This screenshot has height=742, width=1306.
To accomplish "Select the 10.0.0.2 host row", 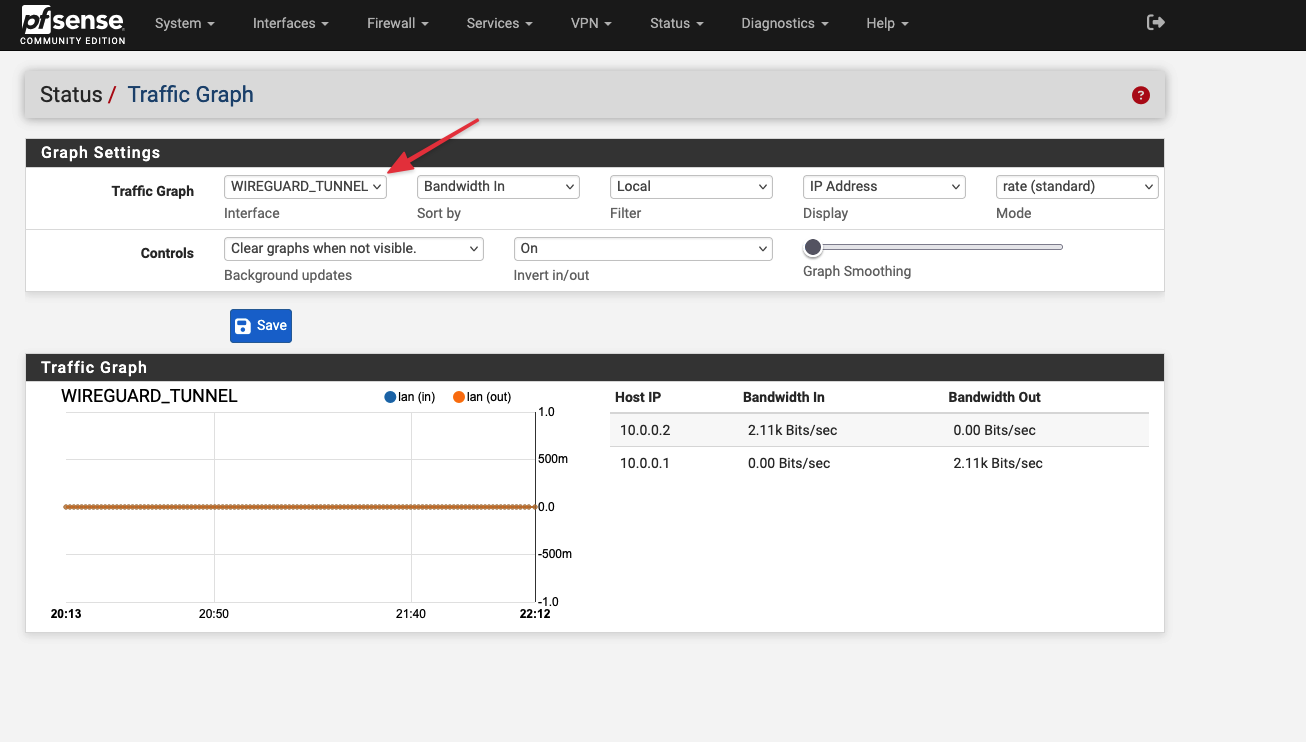I will pos(878,430).
